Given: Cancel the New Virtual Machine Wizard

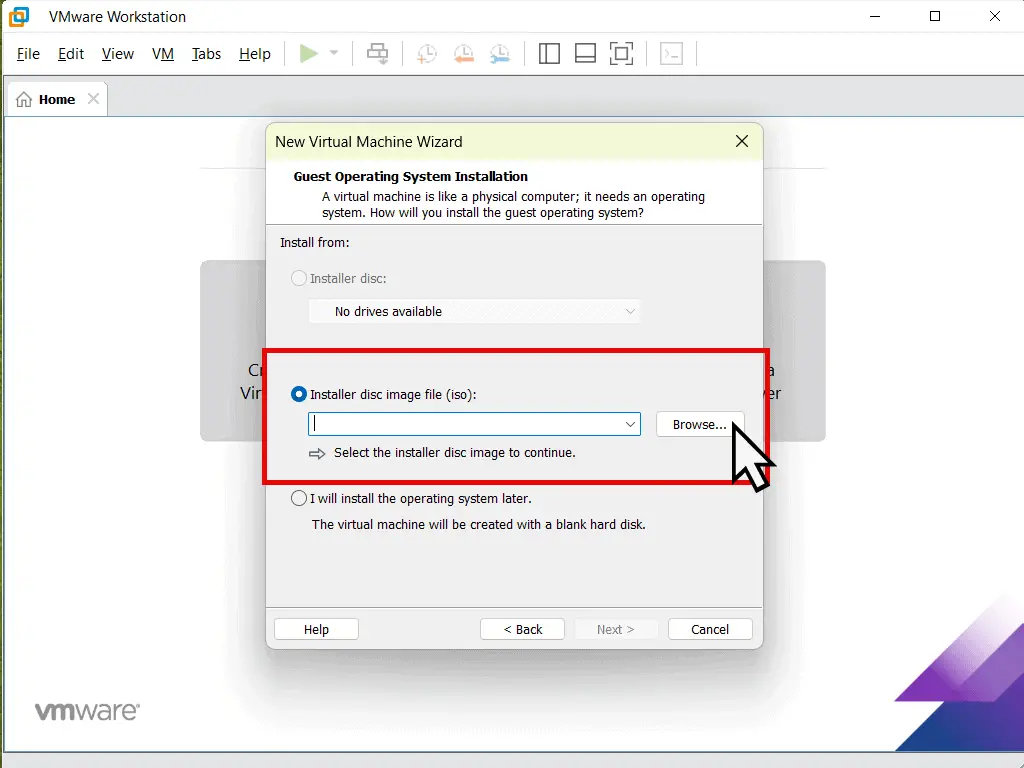Looking at the screenshot, I should pos(710,629).
